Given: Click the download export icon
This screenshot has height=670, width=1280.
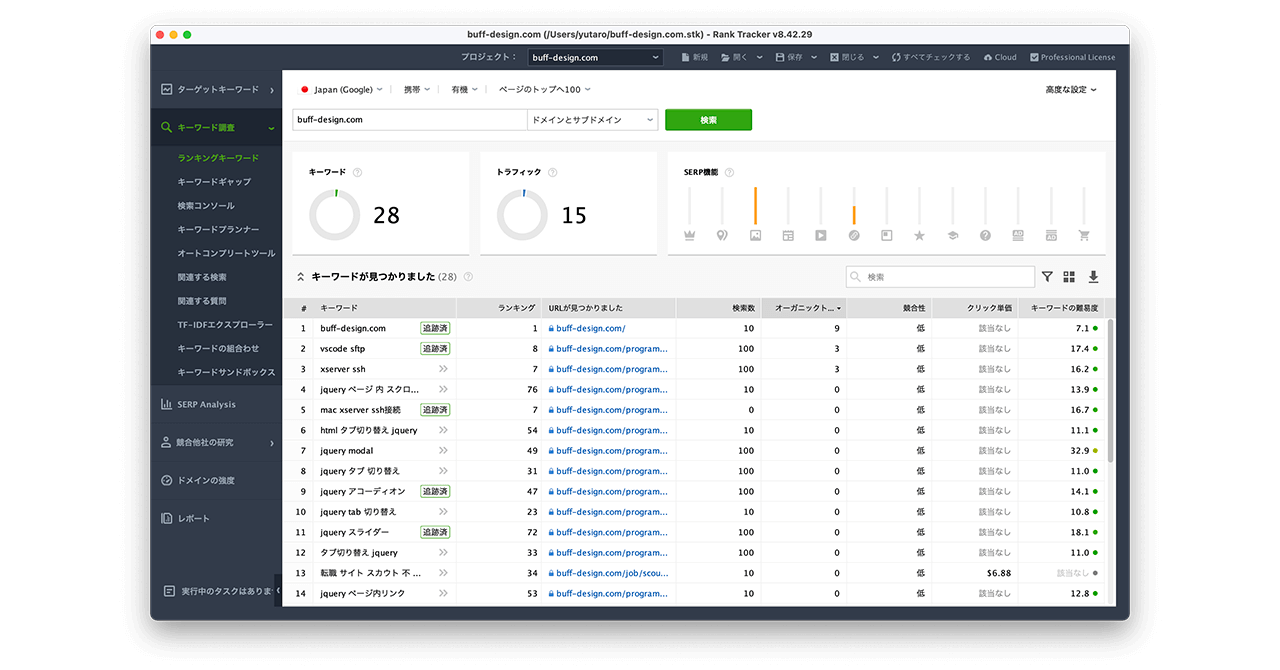Looking at the screenshot, I should (x=1093, y=277).
